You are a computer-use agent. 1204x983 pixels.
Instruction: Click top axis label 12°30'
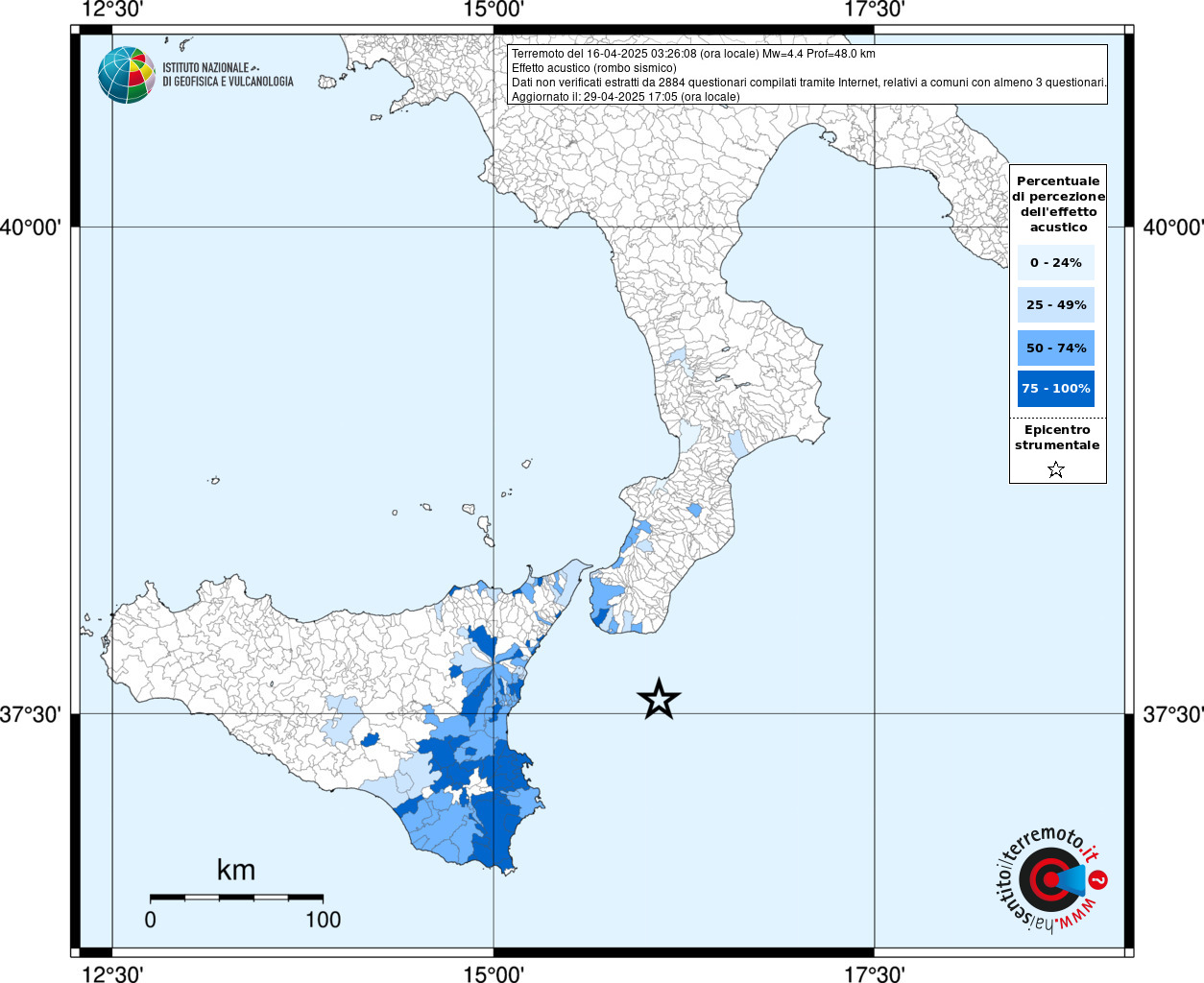[112, 10]
